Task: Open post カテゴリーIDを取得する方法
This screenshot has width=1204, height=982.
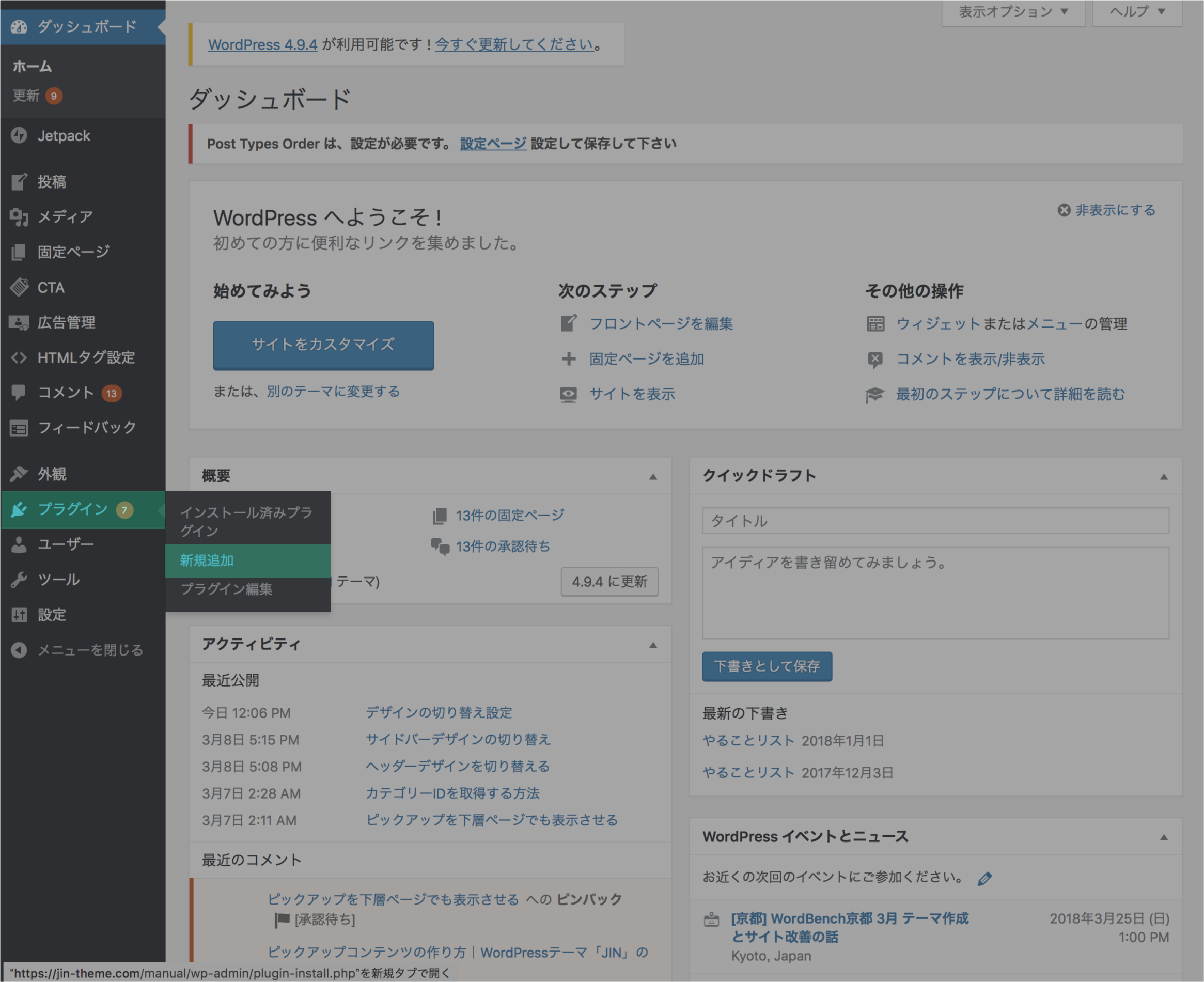Action: [x=452, y=793]
